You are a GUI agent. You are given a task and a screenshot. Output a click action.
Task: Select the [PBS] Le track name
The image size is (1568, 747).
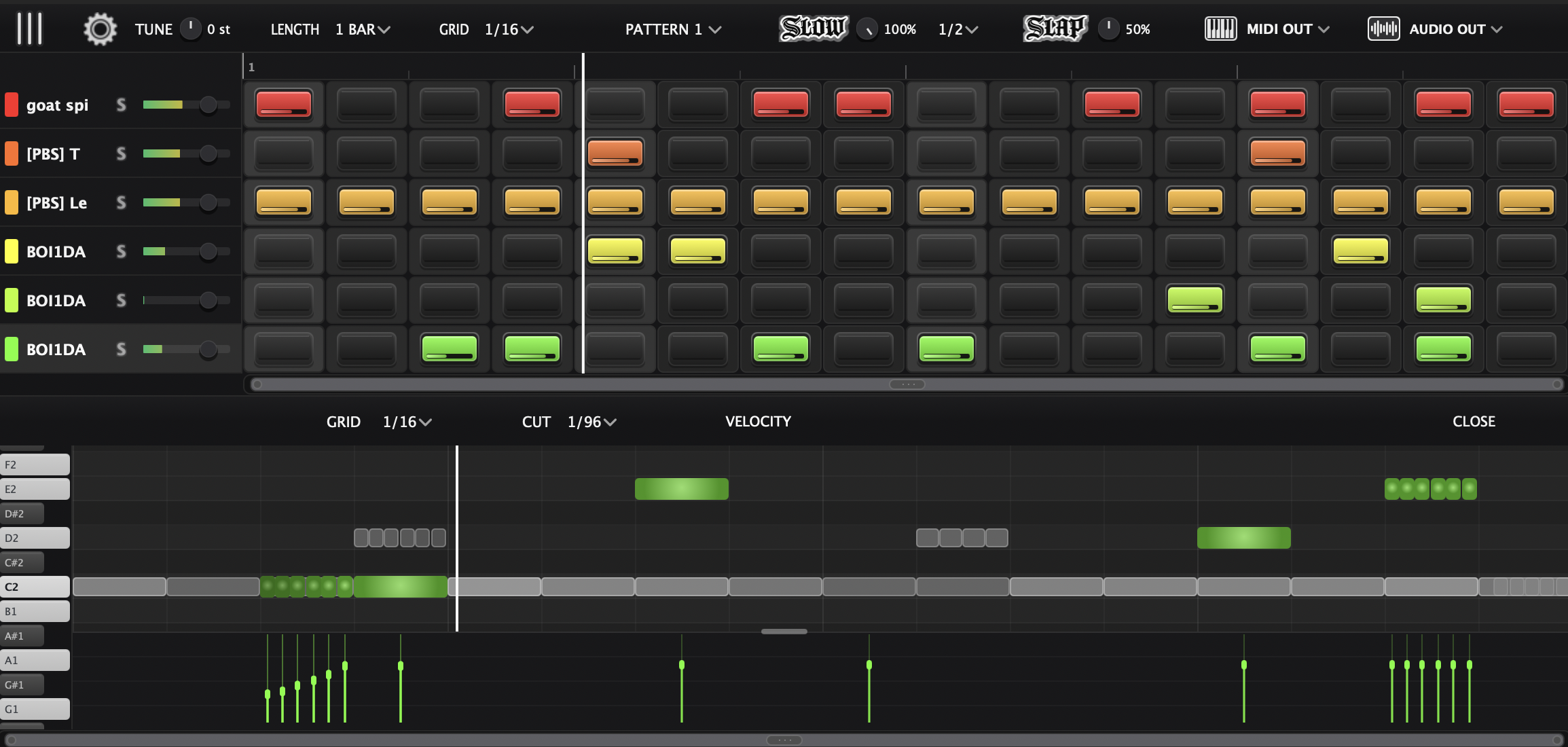click(56, 202)
